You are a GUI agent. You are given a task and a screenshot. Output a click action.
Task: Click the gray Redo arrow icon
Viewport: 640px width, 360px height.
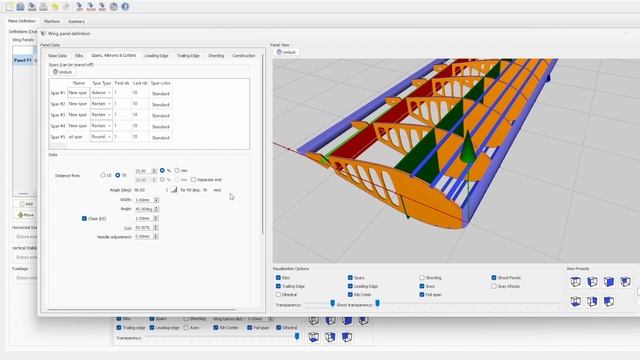tap(66, 7)
